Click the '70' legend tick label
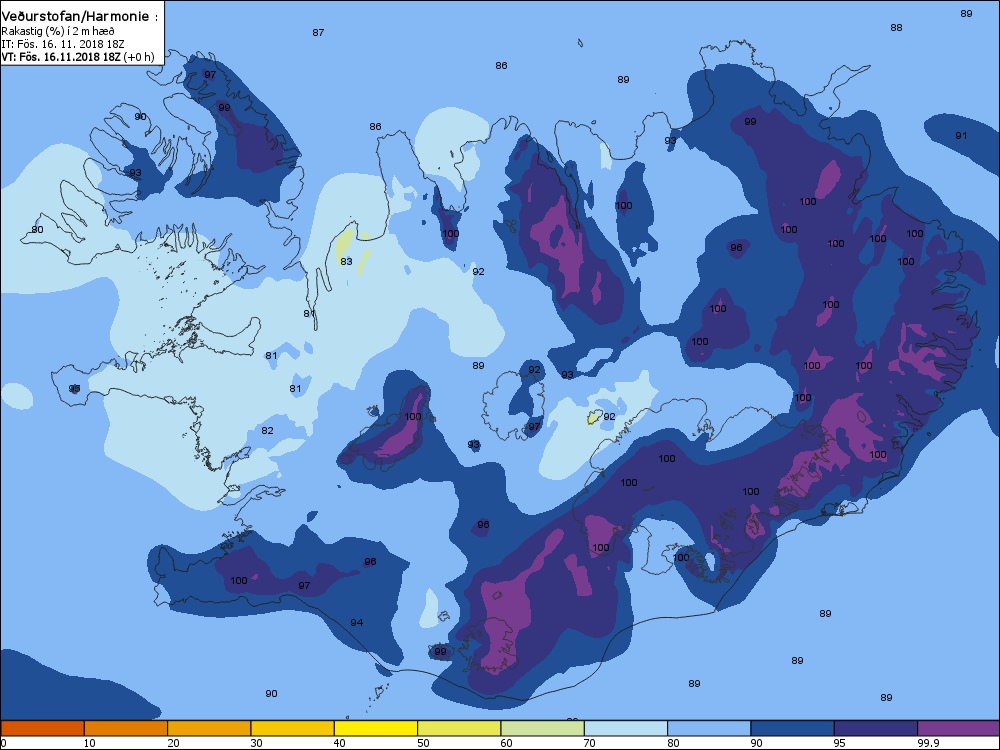The height and width of the screenshot is (750, 1000). coord(589,743)
